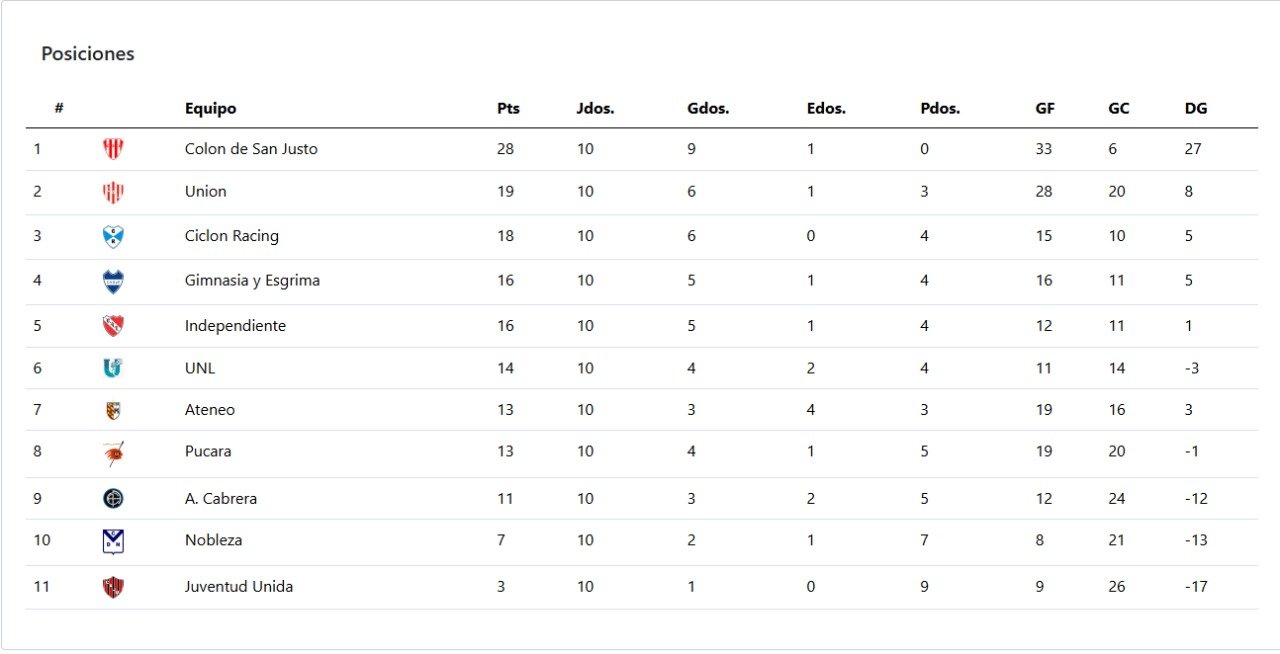The height and width of the screenshot is (654, 1280).
Task: Click the Union team crest icon
Action: pos(113,192)
